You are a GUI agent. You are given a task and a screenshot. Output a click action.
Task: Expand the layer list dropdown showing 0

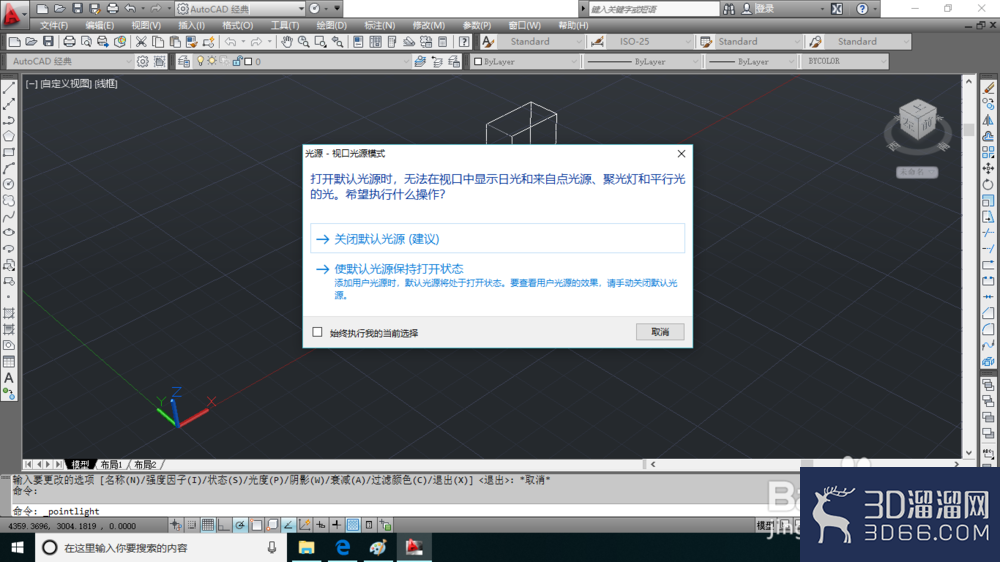tap(406, 61)
